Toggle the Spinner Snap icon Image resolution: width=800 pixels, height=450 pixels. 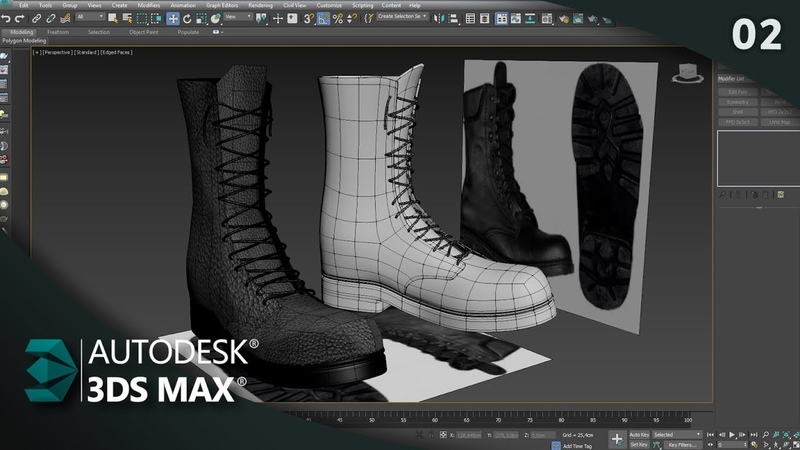352,19
